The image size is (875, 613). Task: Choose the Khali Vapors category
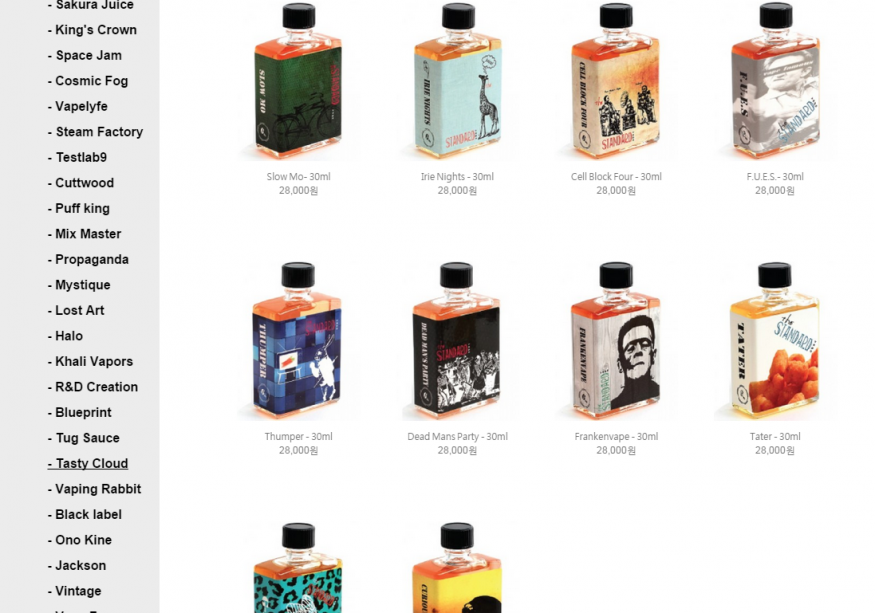tap(90, 361)
